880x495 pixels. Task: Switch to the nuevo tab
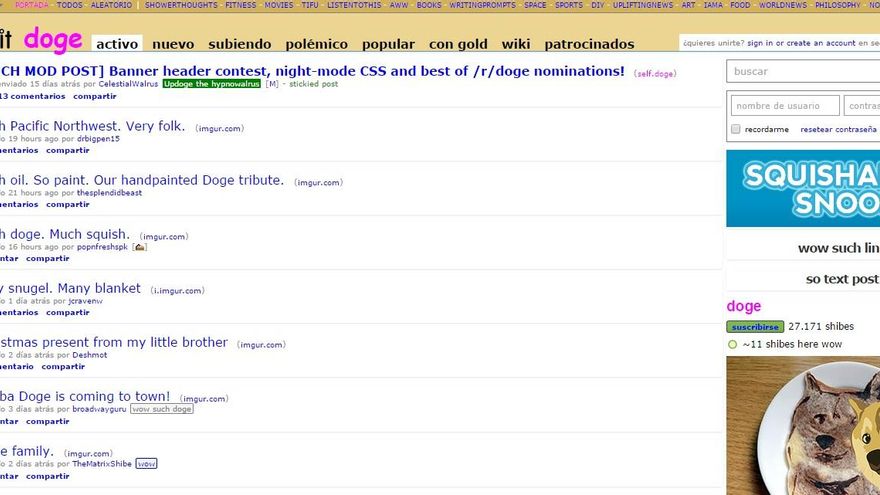point(173,44)
